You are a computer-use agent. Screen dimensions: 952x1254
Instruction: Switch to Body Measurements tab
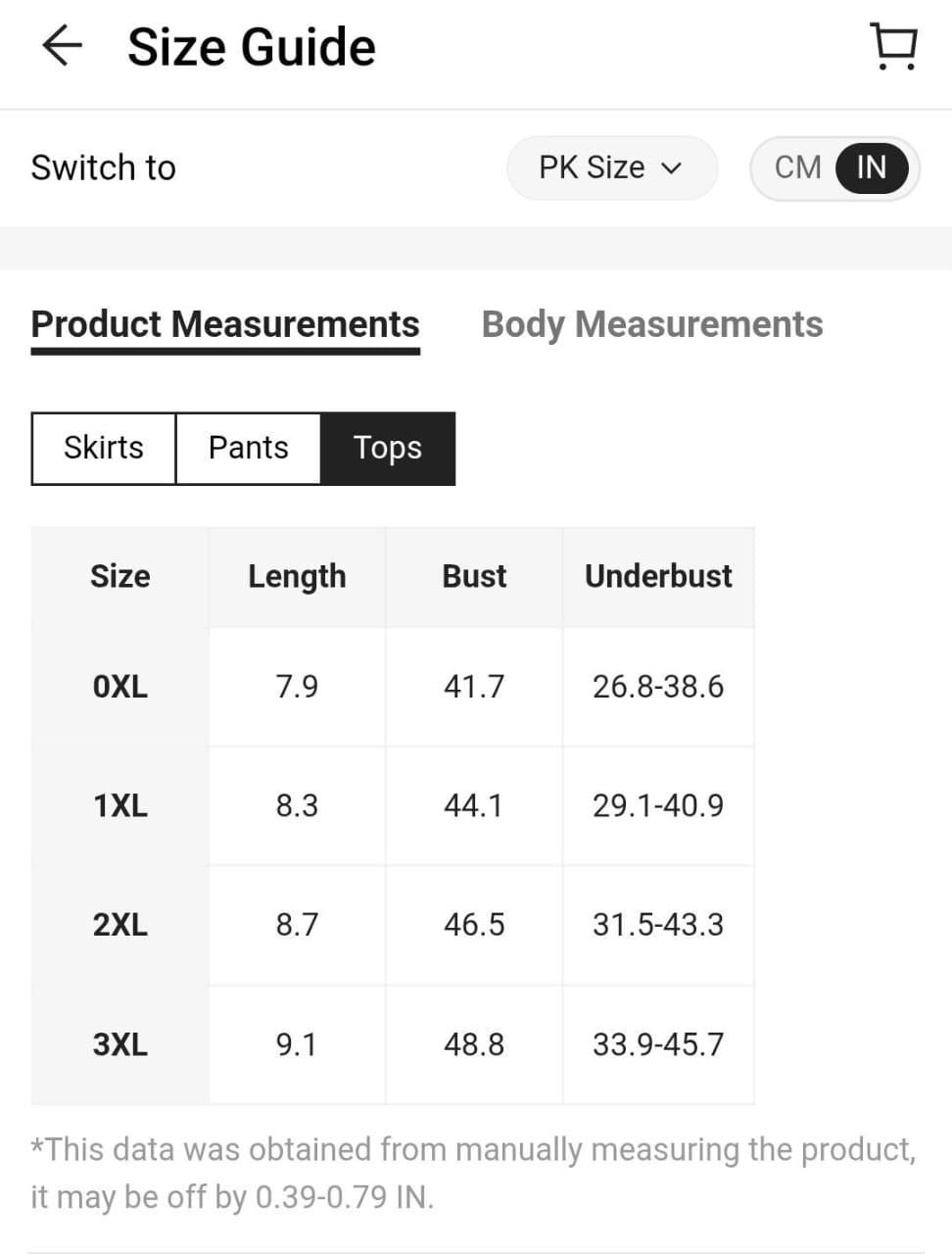652,324
